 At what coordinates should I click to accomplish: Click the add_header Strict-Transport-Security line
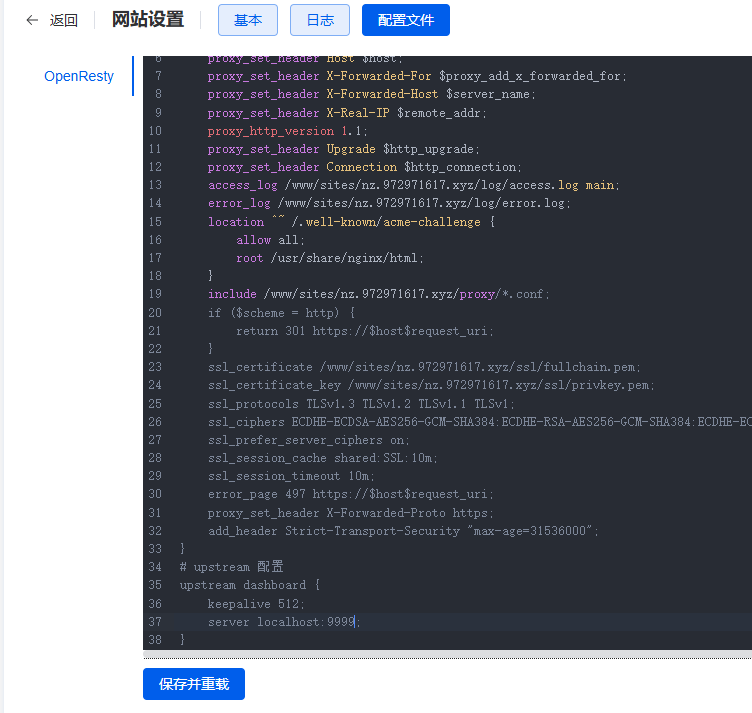[x=402, y=531]
